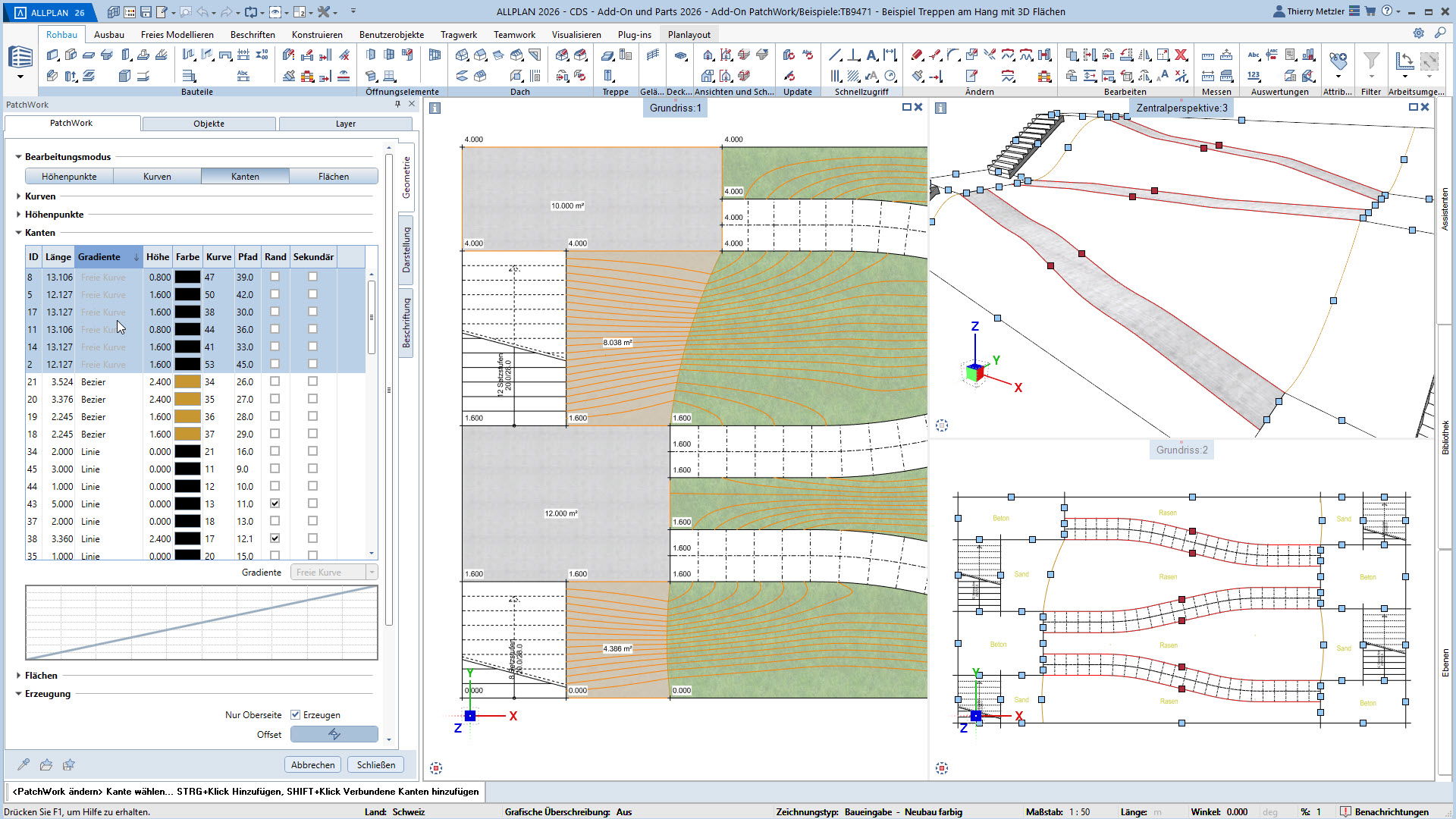Expand the Flächen section
Screen dimensions: 1456x819
click(19, 675)
